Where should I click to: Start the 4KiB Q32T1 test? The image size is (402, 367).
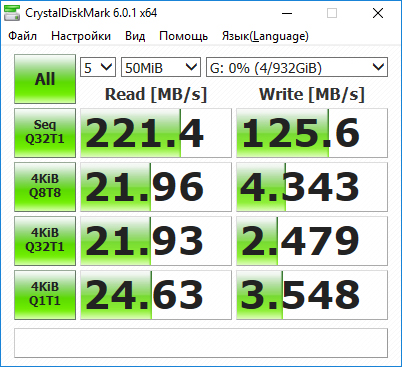click(x=45, y=241)
